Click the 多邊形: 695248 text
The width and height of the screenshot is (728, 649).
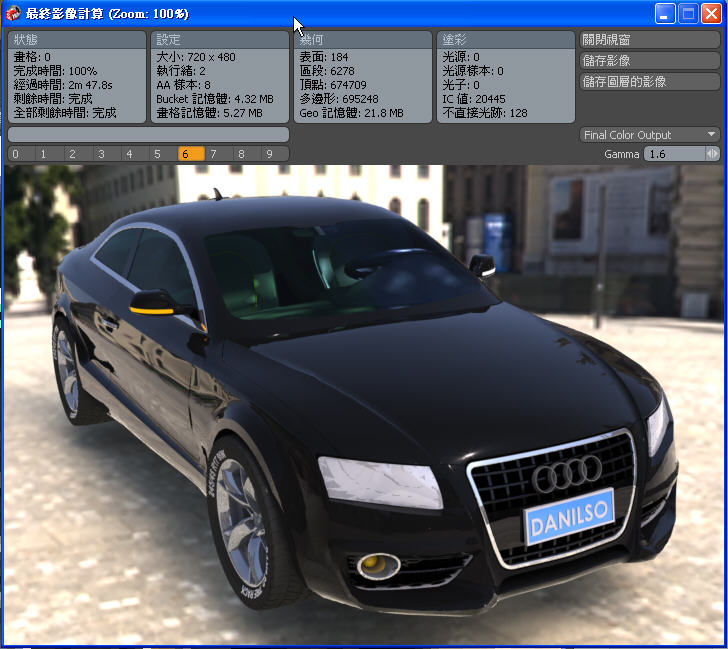[338, 99]
